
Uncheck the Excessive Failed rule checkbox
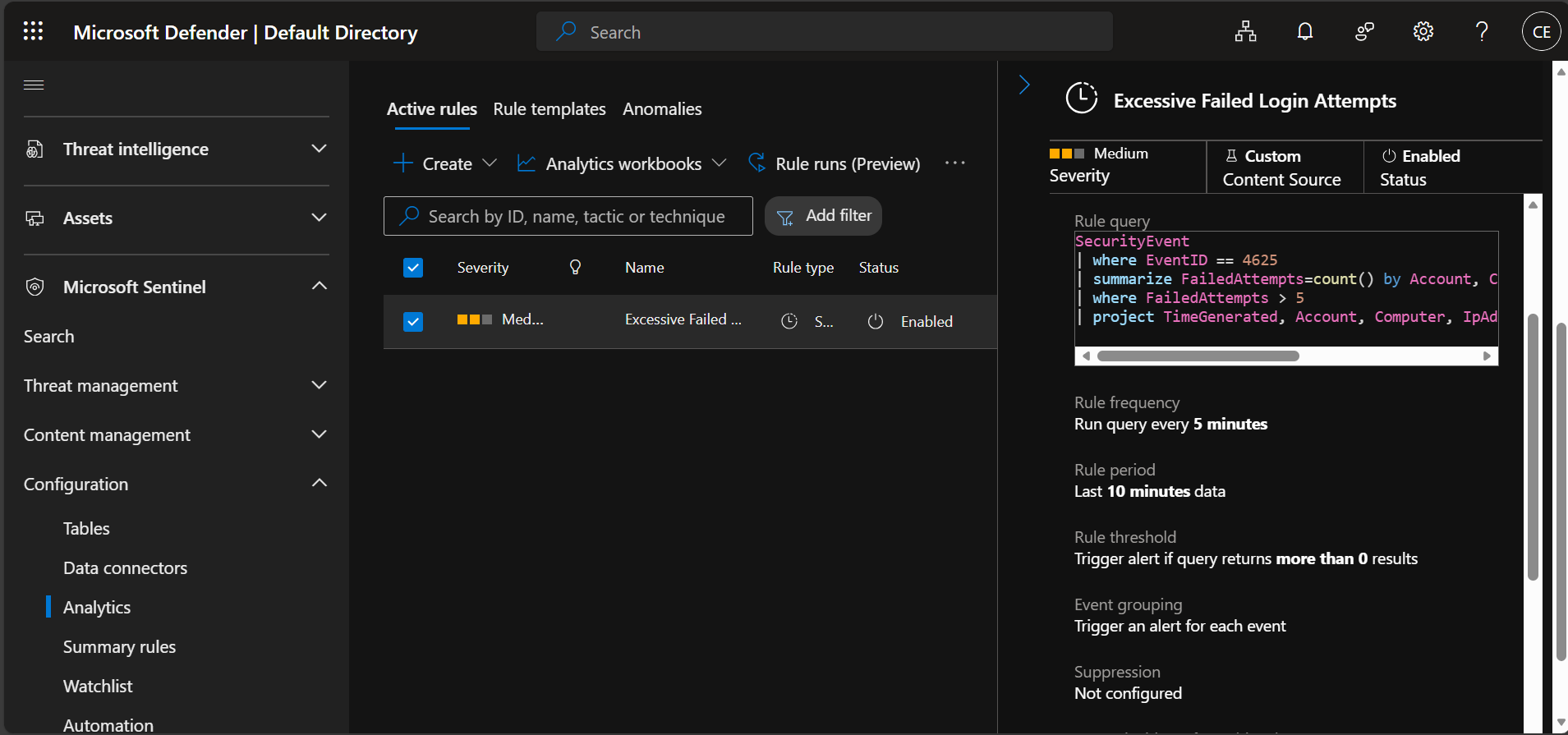pyautogui.click(x=413, y=321)
